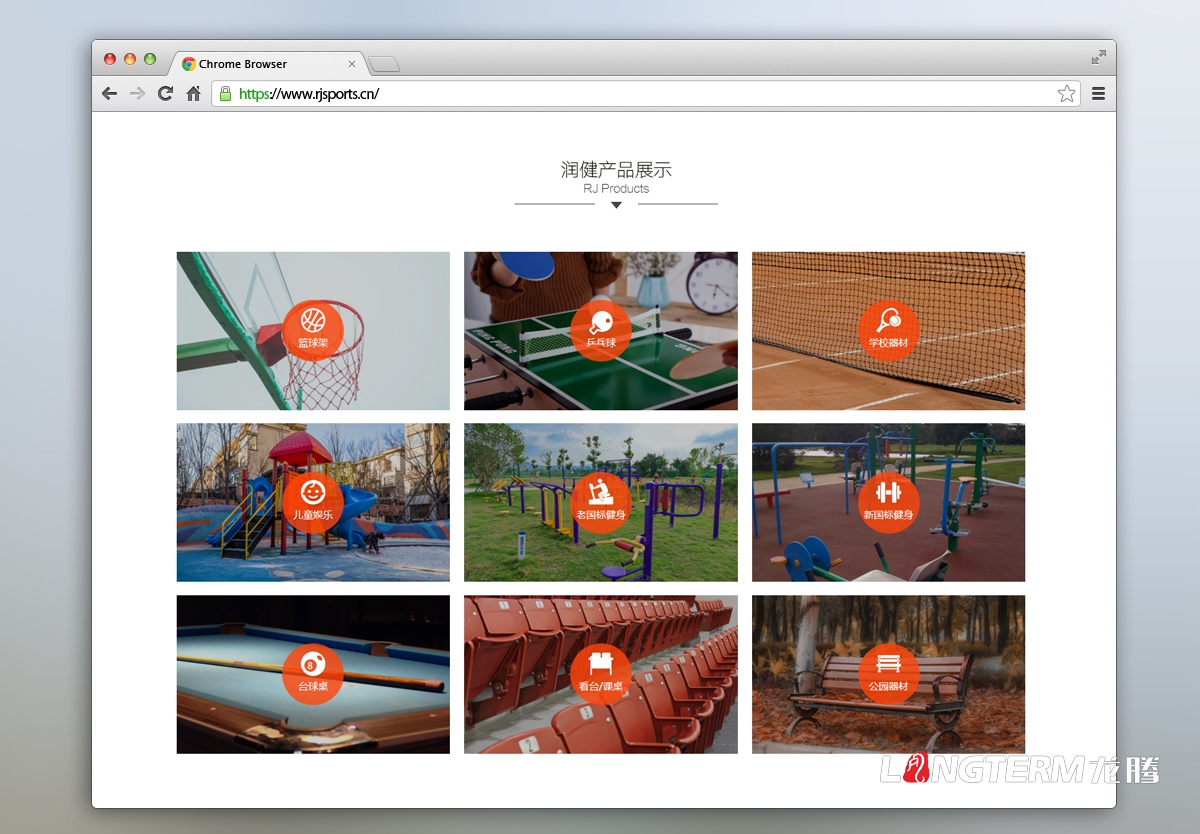
Task: Select the 老国标健身 fitness equipment icon
Action: 600,500
